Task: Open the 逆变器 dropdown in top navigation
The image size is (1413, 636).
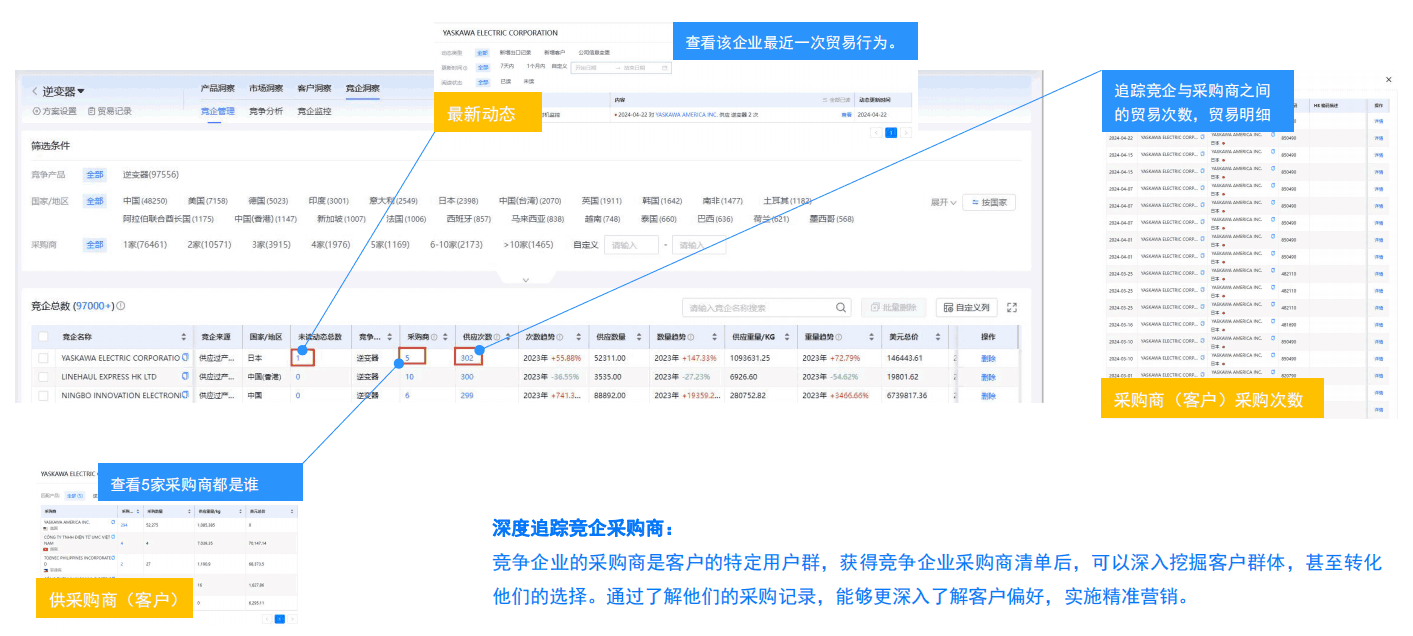Action: point(80,91)
